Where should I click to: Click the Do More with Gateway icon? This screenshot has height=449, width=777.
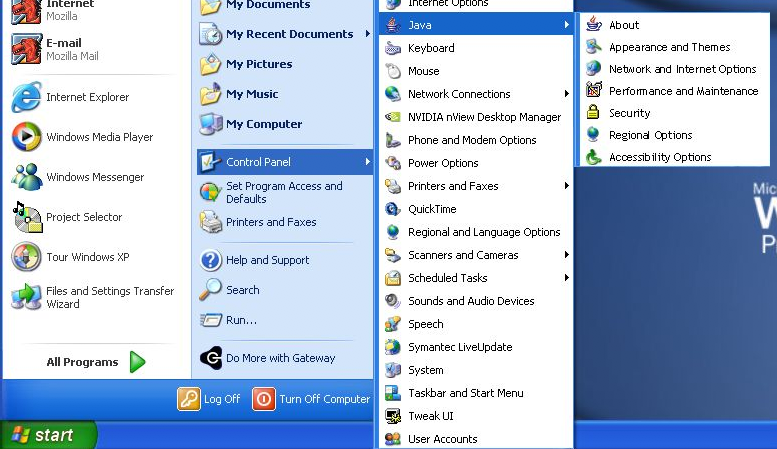click(x=211, y=358)
